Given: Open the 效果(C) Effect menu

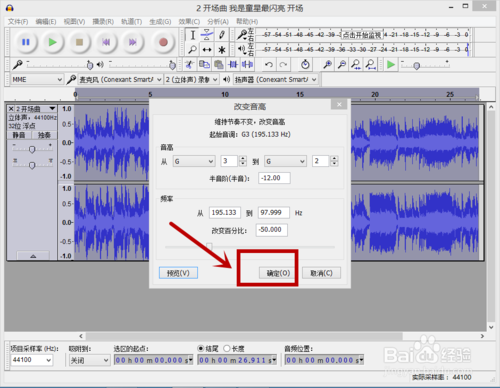Looking at the screenshot, I should [x=189, y=22].
